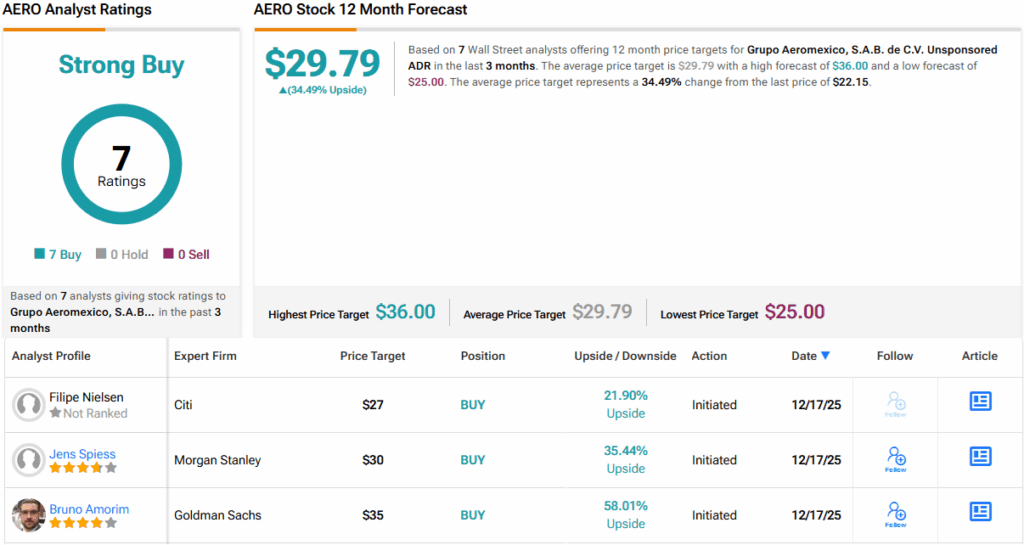The image size is (1024, 545).
Task: Click Bruno Amorim's profile photo
Action: click(28, 515)
